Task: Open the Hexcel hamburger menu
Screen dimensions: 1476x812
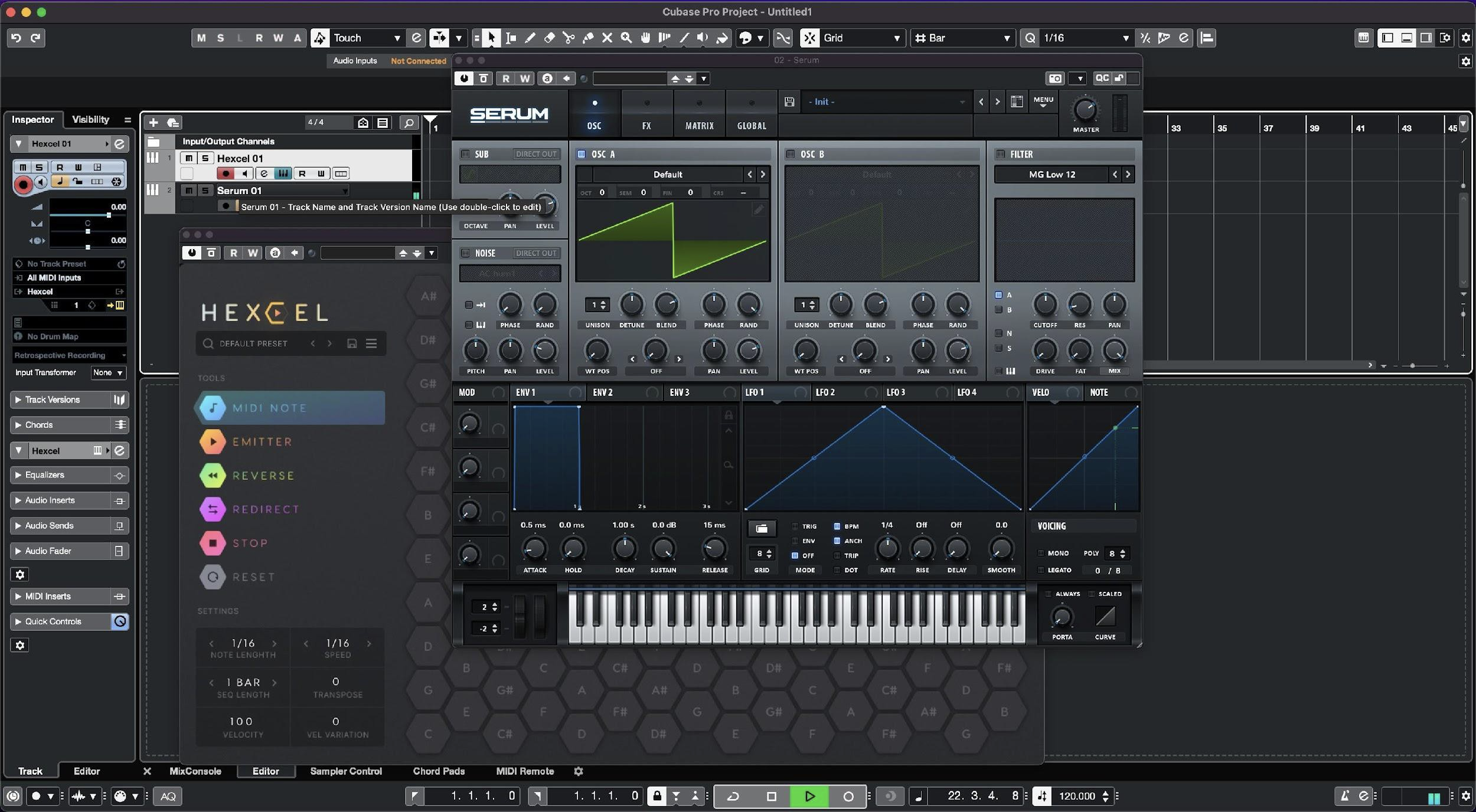Action: tap(371, 343)
